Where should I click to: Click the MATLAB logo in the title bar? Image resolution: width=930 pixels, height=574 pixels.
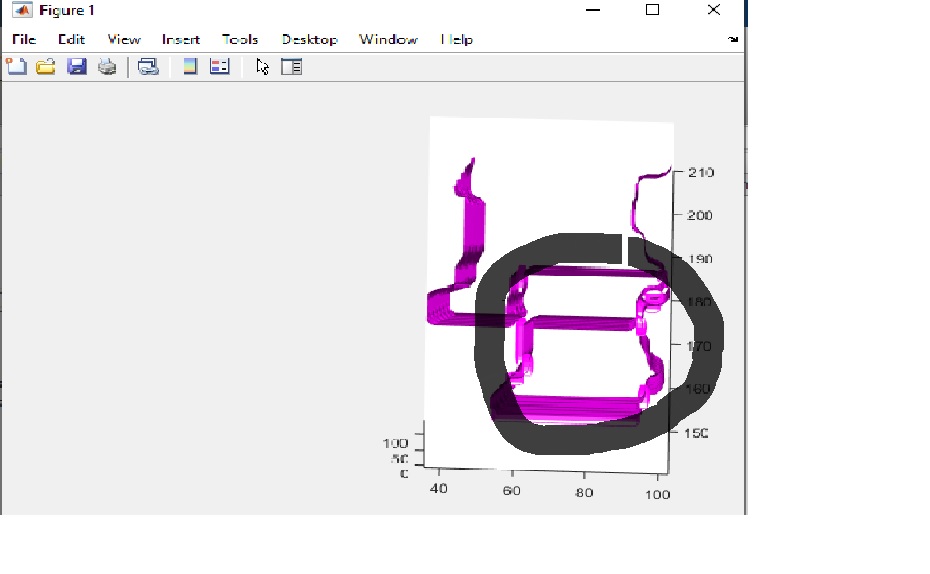click(x=21, y=10)
